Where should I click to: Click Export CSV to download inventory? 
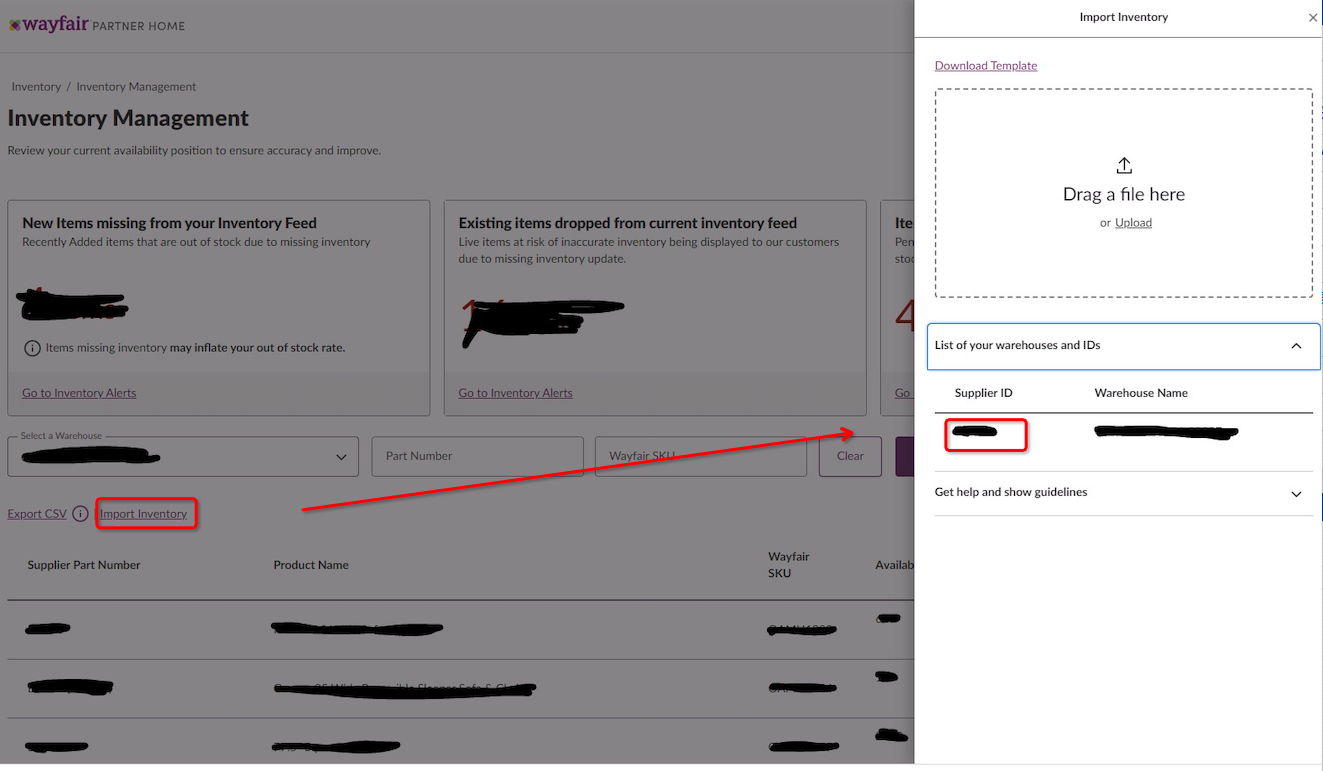pyautogui.click(x=37, y=513)
